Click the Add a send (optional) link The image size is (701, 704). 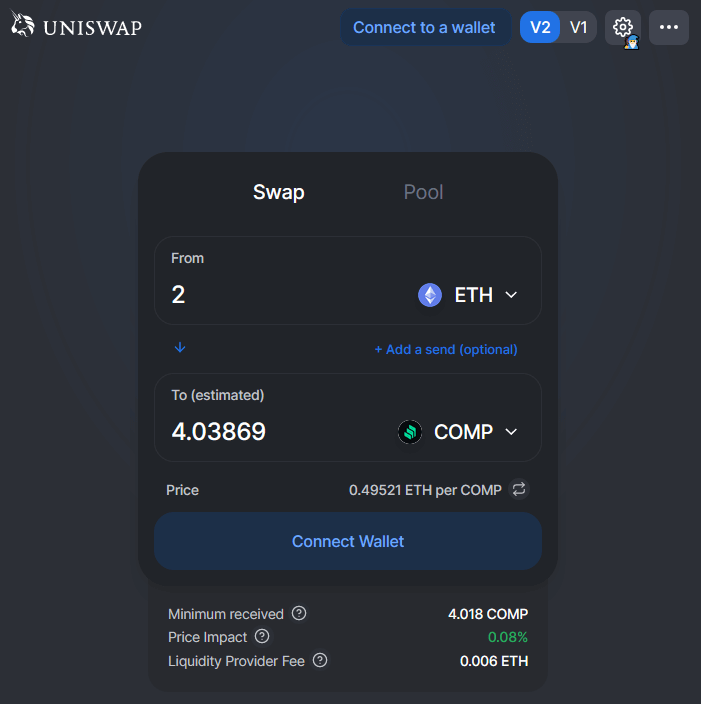(x=446, y=349)
